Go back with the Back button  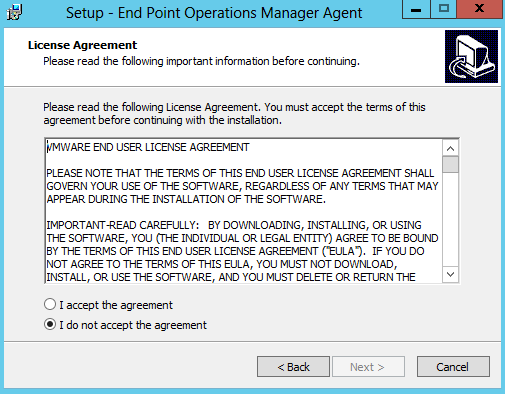tap(293, 367)
